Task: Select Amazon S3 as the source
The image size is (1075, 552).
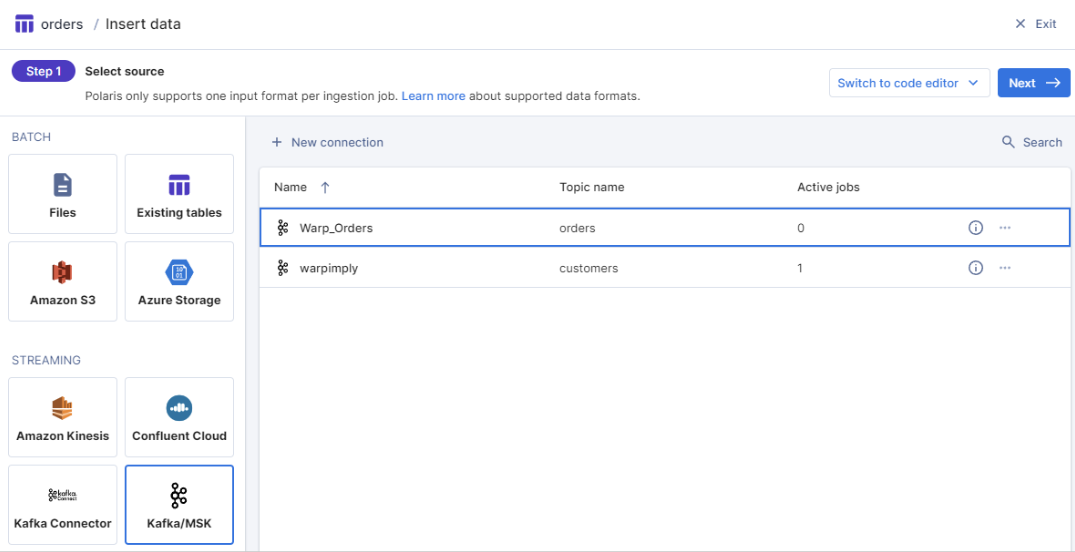Action: point(62,281)
